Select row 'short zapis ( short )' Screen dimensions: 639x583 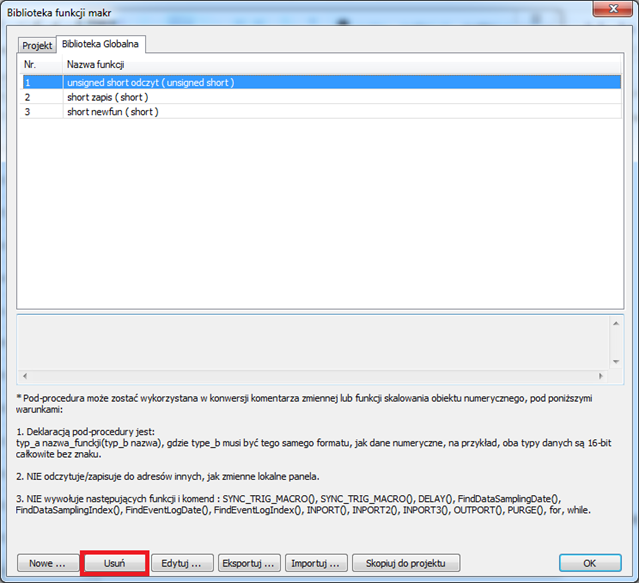pos(322,97)
